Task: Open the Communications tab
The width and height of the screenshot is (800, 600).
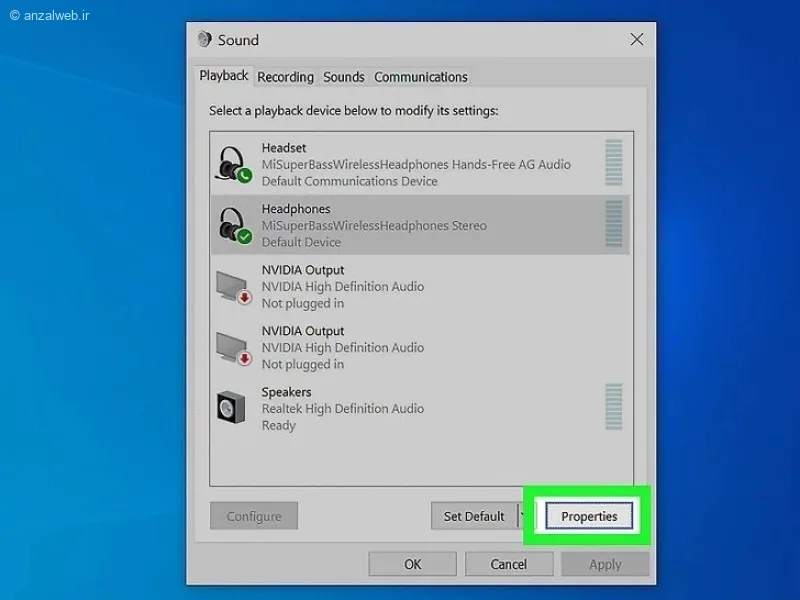Action: (421, 77)
